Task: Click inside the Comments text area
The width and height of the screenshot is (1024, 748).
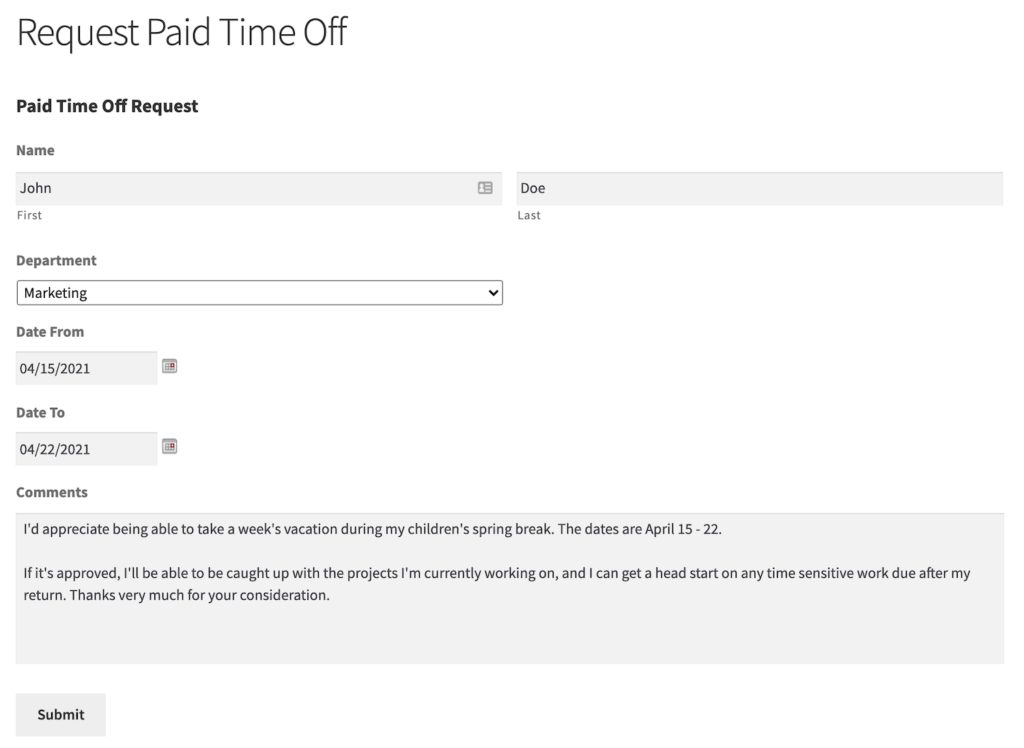Action: coord(509,630)
